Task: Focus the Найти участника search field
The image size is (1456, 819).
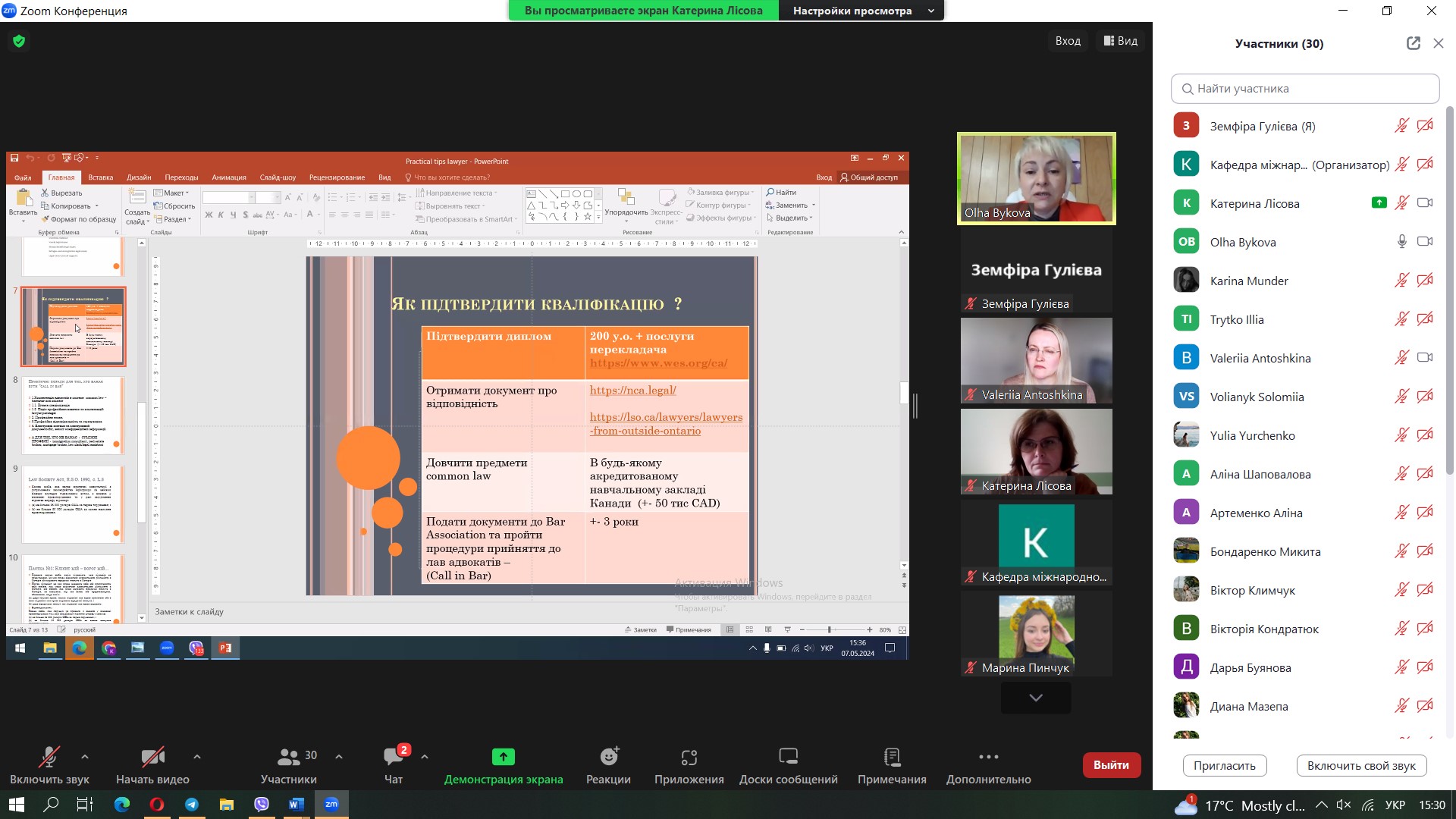Action: tap(1305, 89)
